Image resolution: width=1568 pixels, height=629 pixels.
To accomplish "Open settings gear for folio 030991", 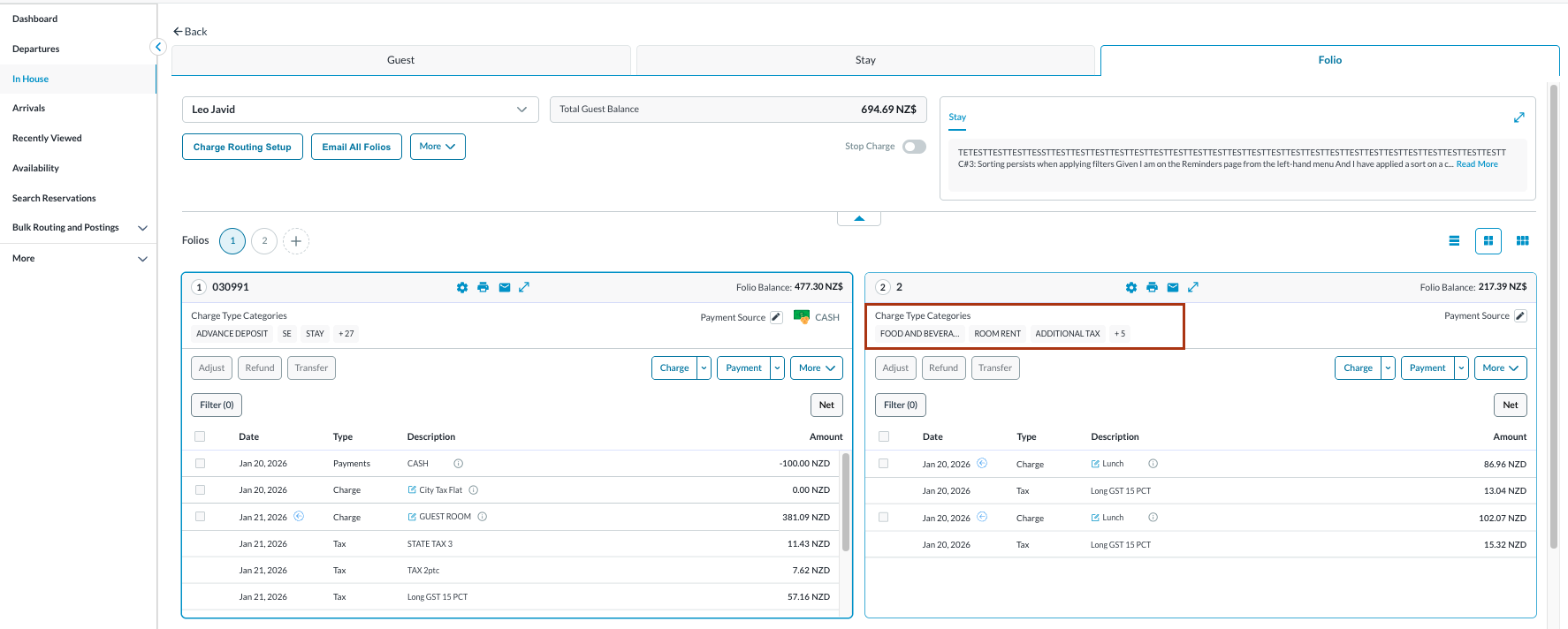I will point(461,287).
